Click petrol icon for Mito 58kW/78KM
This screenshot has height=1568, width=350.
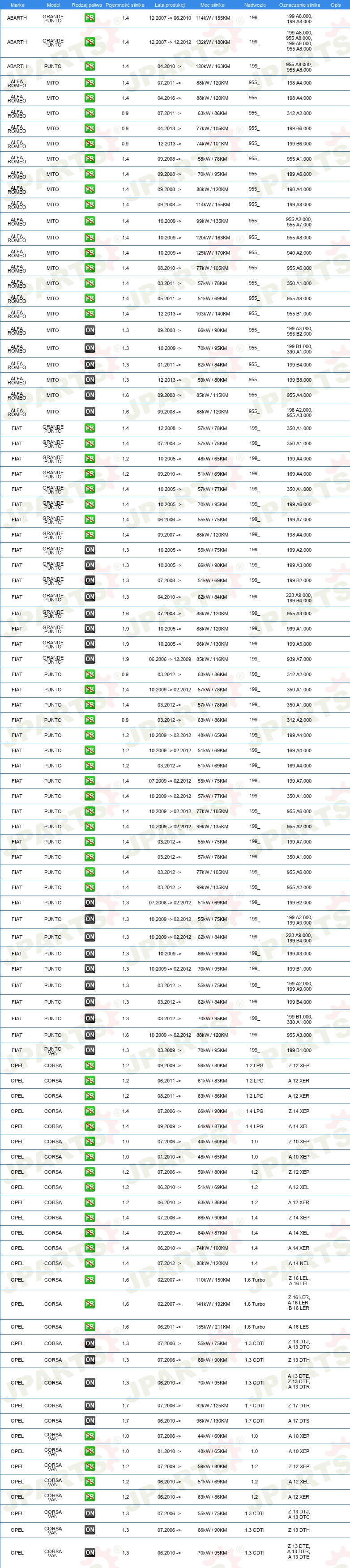coord(90,159)
